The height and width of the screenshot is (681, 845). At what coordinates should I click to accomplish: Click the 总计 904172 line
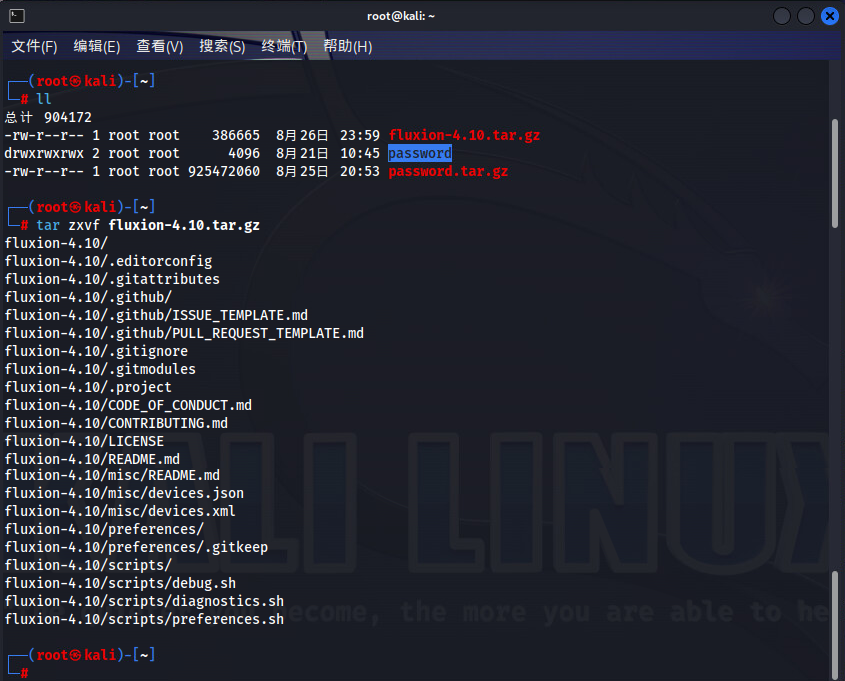point(48,117)
